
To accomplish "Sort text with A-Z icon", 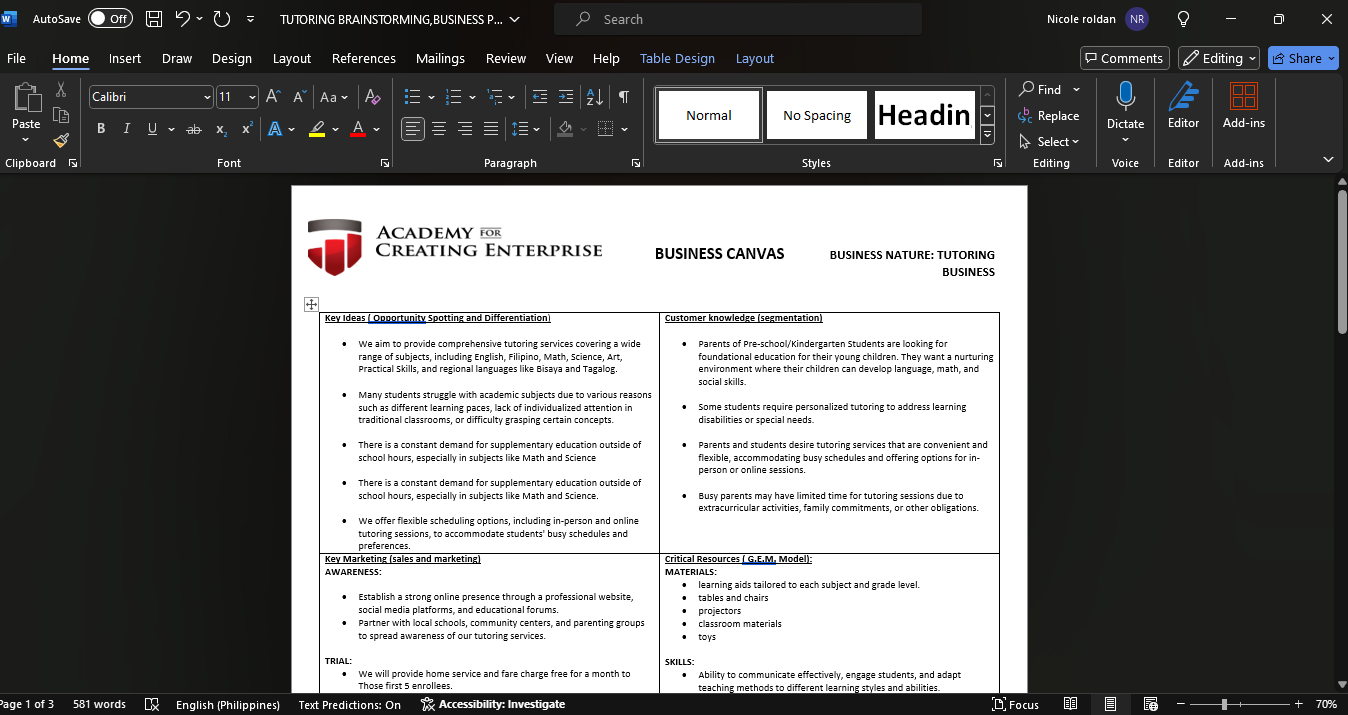I will [x=594, y=97].
